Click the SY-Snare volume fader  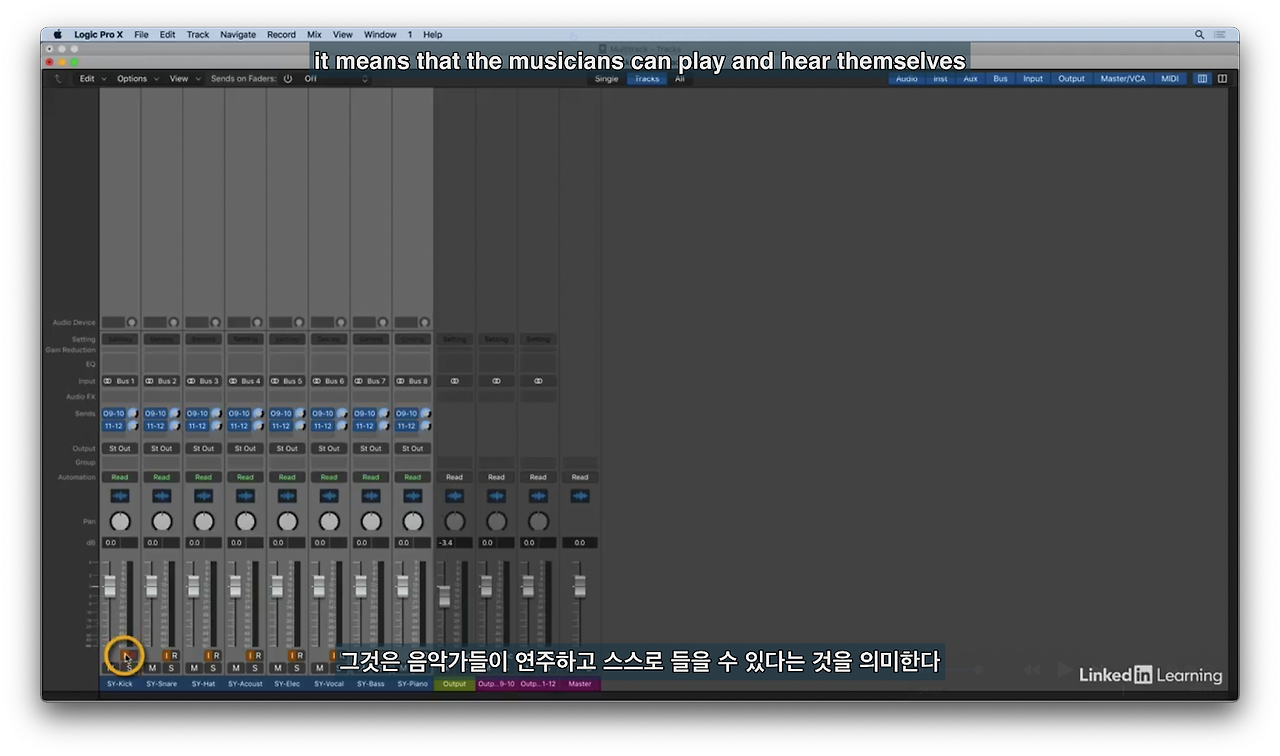pyautogui.click(x=152, y=586)
